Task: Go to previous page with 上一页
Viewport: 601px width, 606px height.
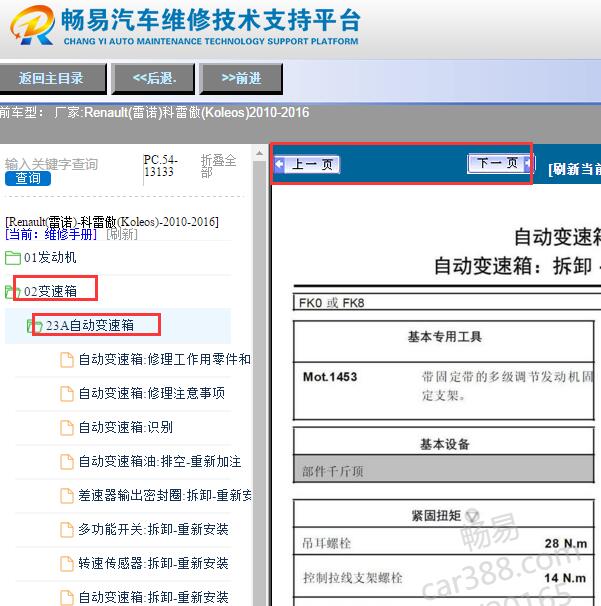Action: 307,165
